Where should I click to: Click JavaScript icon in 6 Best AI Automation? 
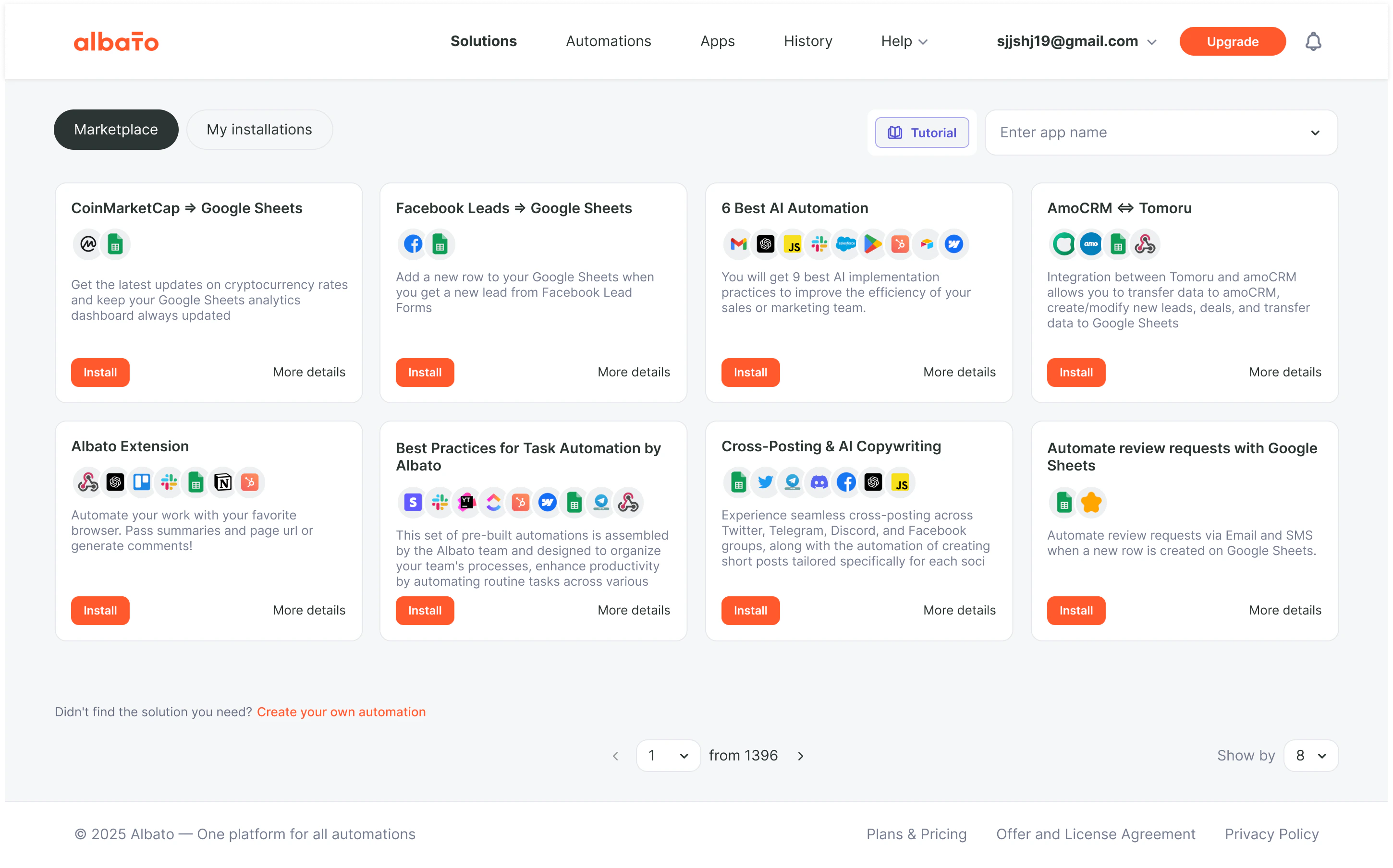(x=793, y=244)
